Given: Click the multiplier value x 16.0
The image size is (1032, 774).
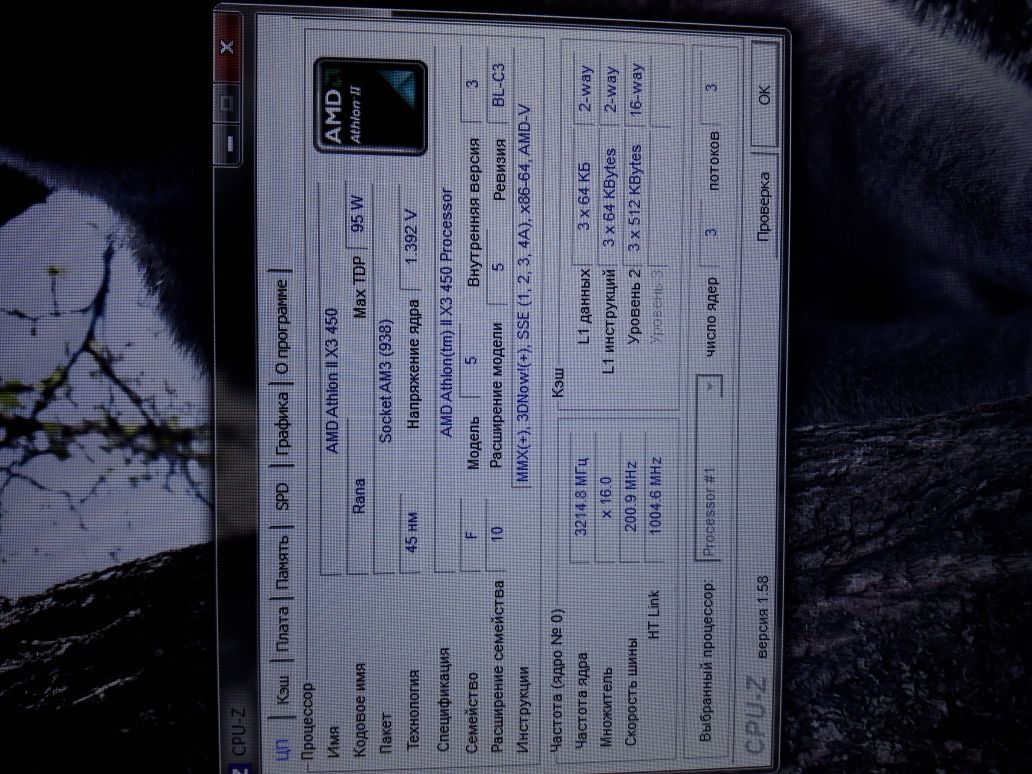Looking at the screenshot, I should 607,496.
